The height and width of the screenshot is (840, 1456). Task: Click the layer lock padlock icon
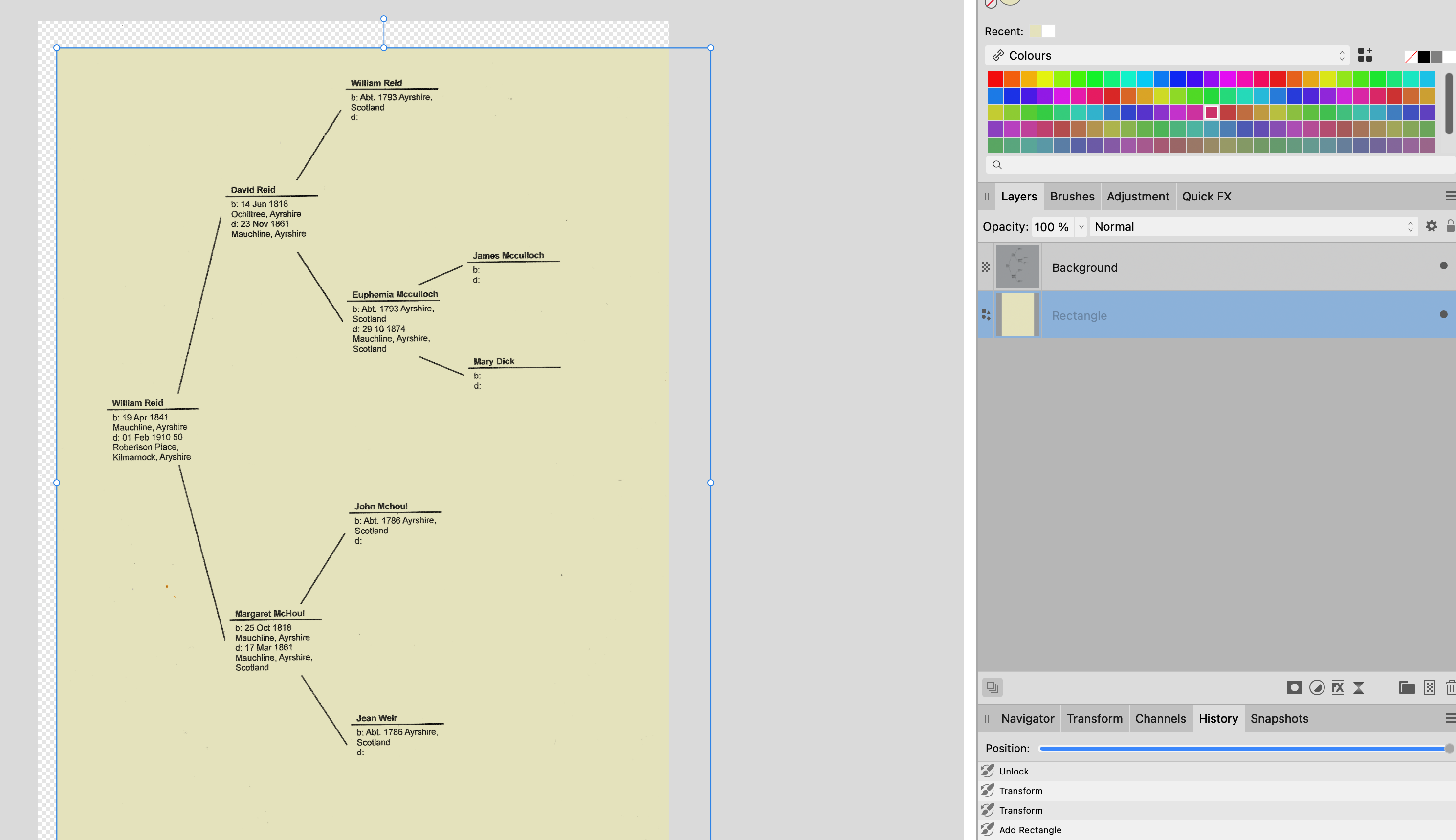[1450, 226]
